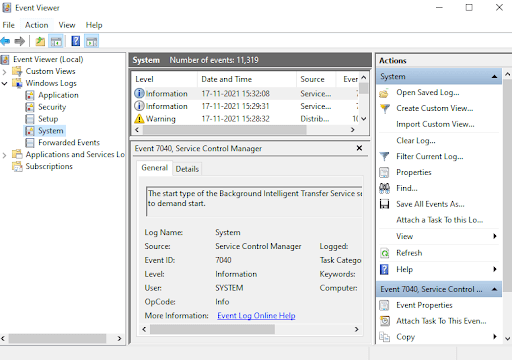Screen dimensions: 512x360
Task: Click the console tree scroll right arrow
Action: coord(119,339)
